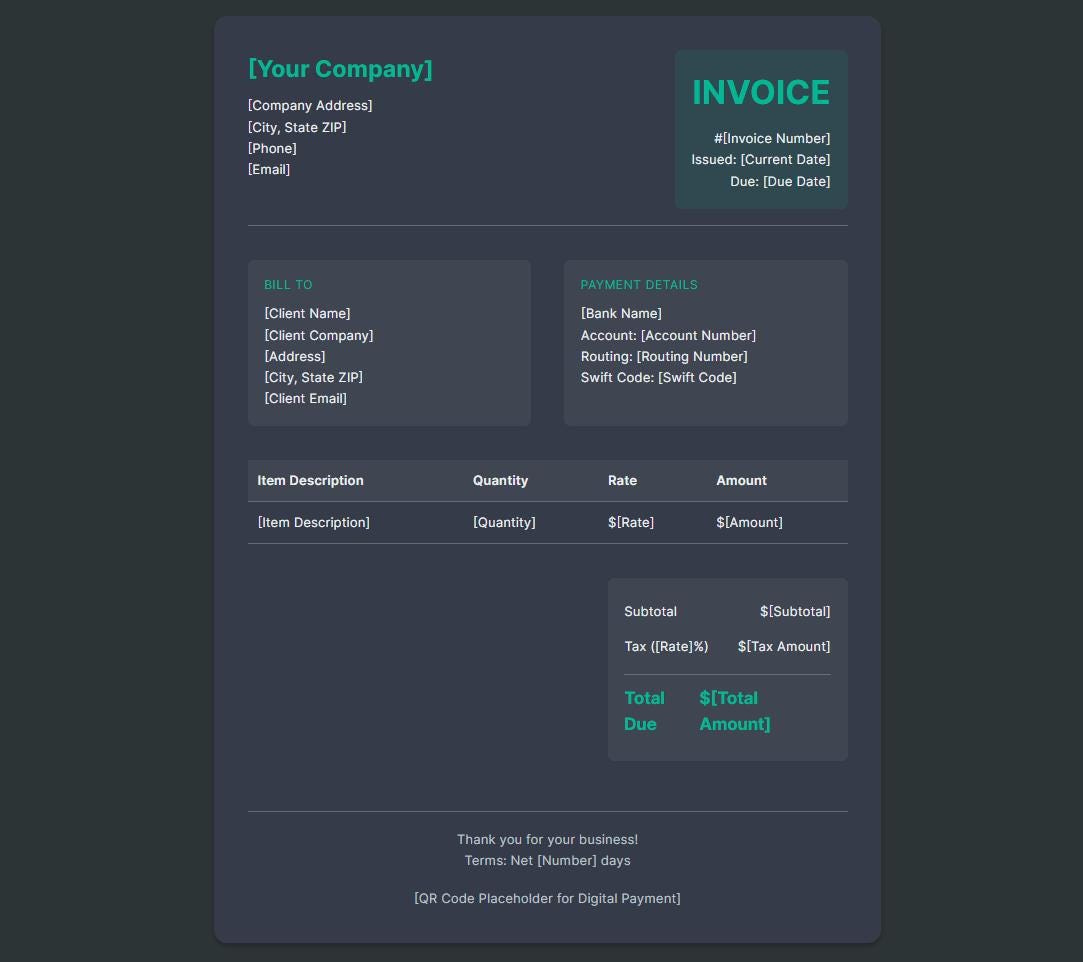The height and width of the screenshot is (962, 1083).
Task: Select the Terms Net days text
Action: pyautogui.click(x=547, y=859)
